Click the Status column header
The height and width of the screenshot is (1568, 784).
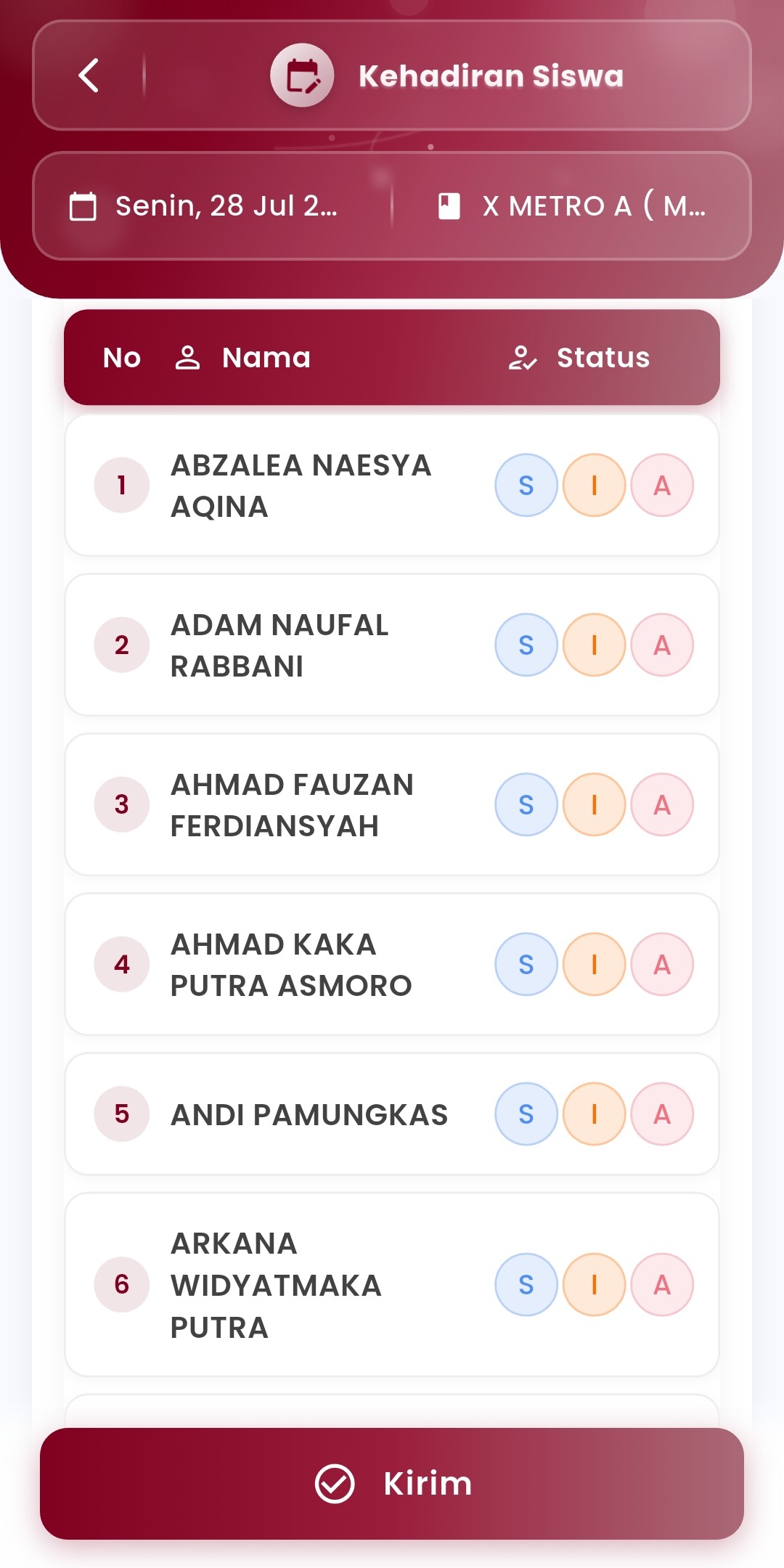point(603,358)
